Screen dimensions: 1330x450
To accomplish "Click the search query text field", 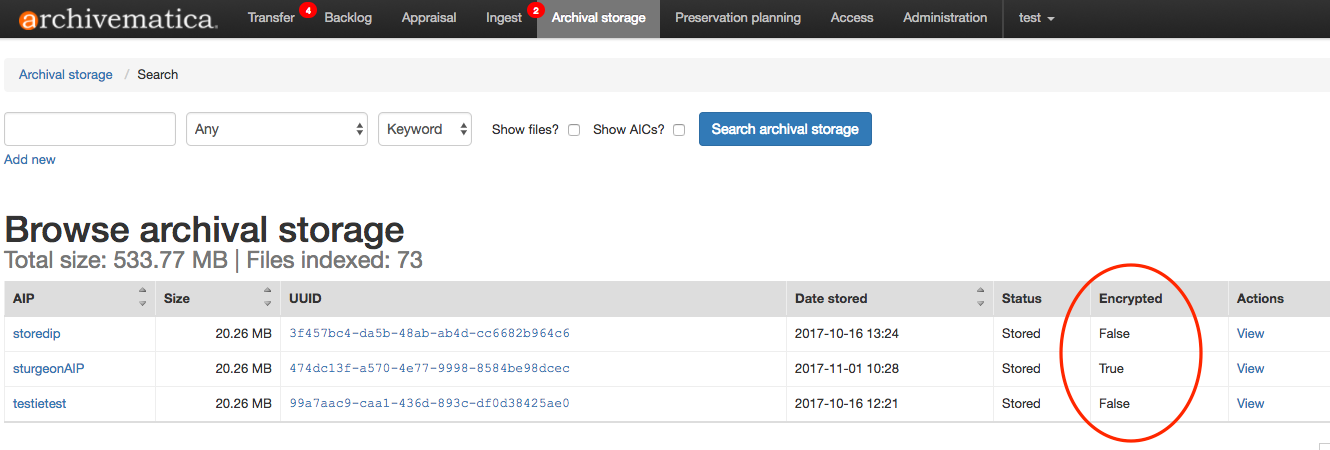I will 90,129.
